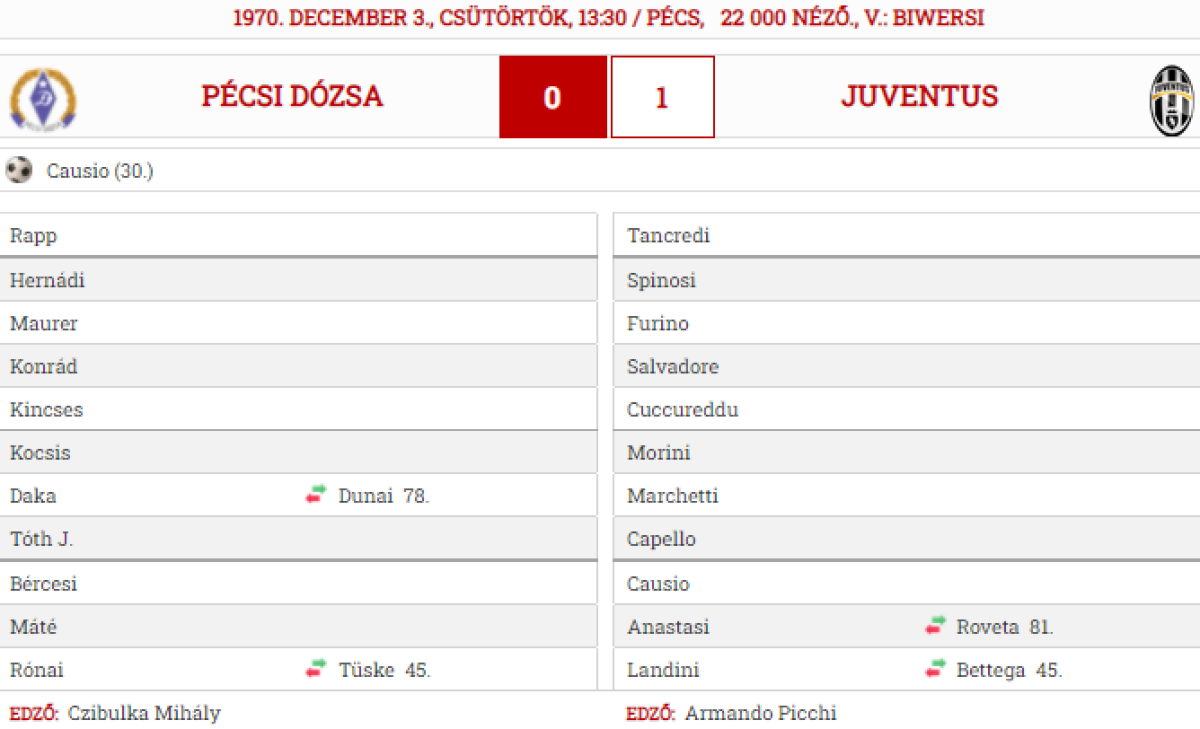Click the red home score box
Image resolution: width=1200 pixels, height=729 pixels.
pos(553,97)
